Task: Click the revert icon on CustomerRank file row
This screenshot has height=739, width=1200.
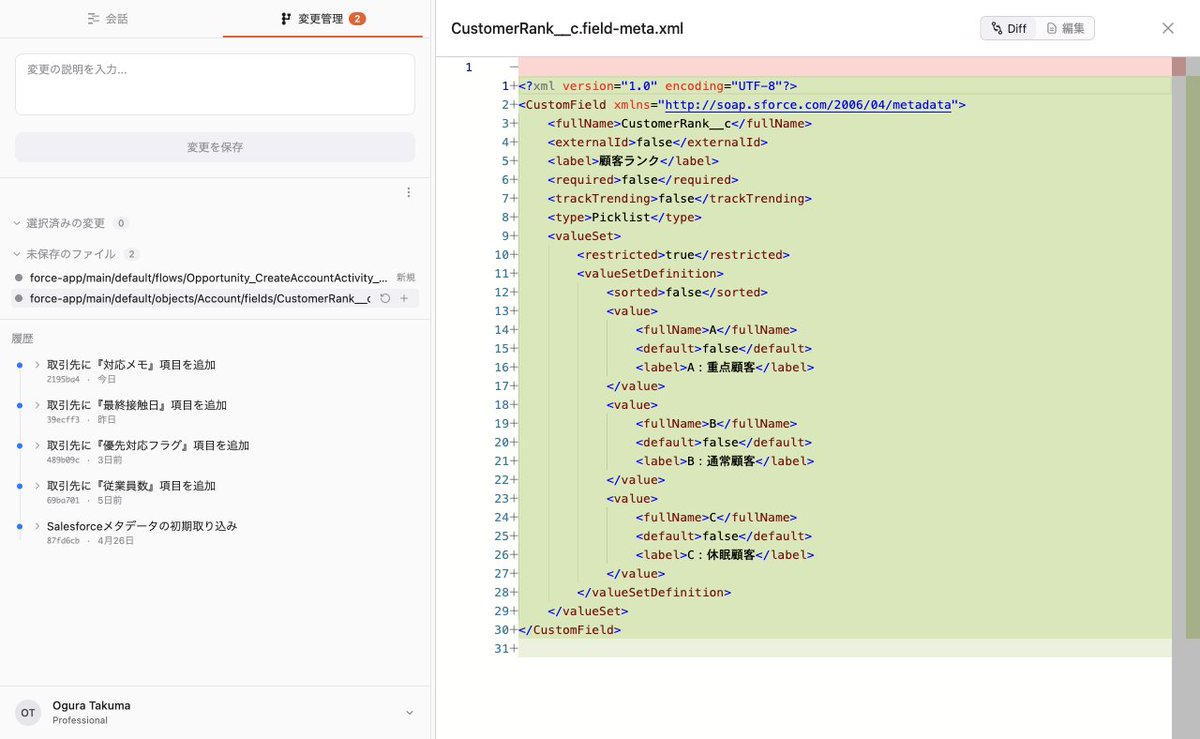Action: click(385, 298)
